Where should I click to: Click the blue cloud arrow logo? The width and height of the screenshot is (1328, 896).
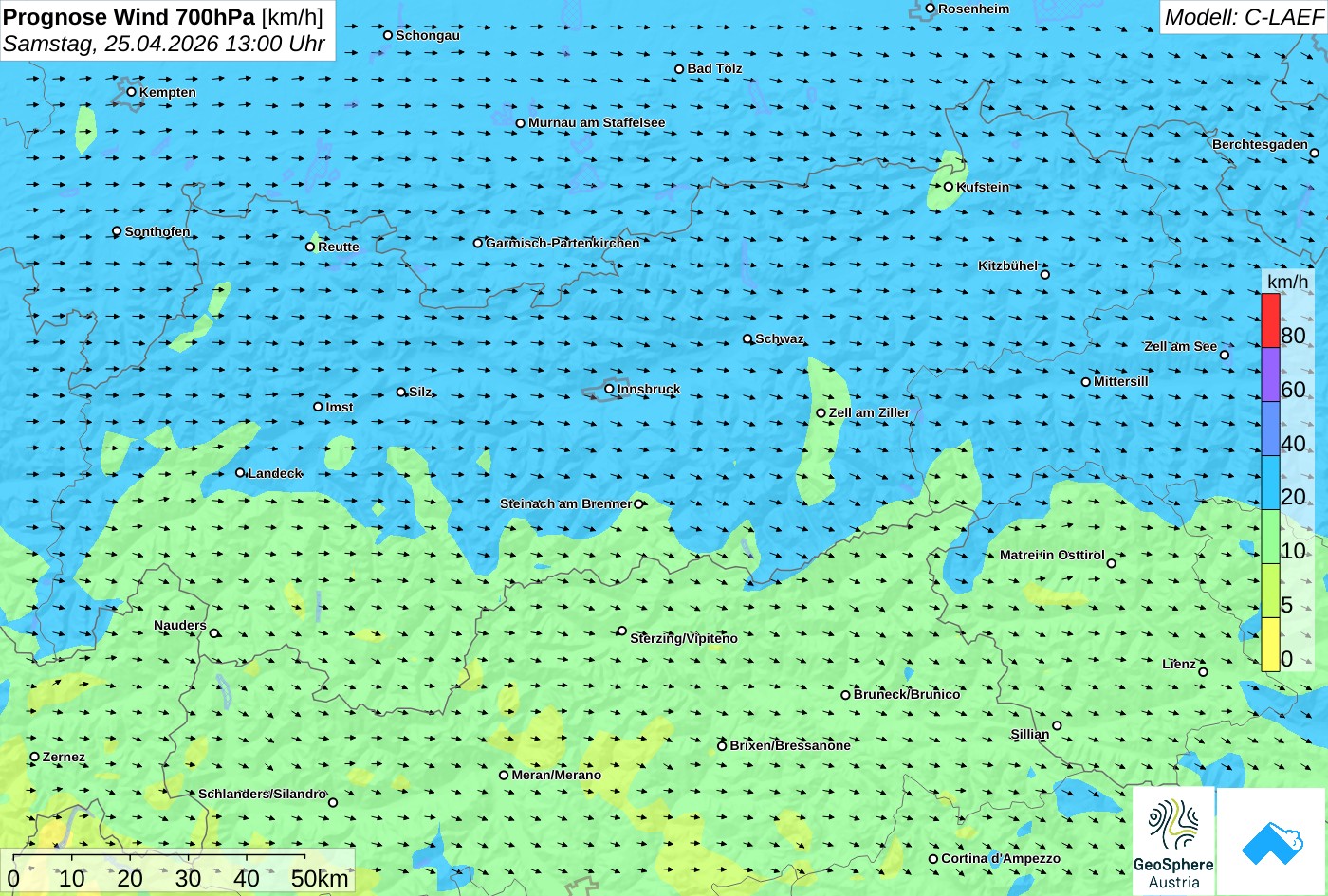coord(1272,842)
